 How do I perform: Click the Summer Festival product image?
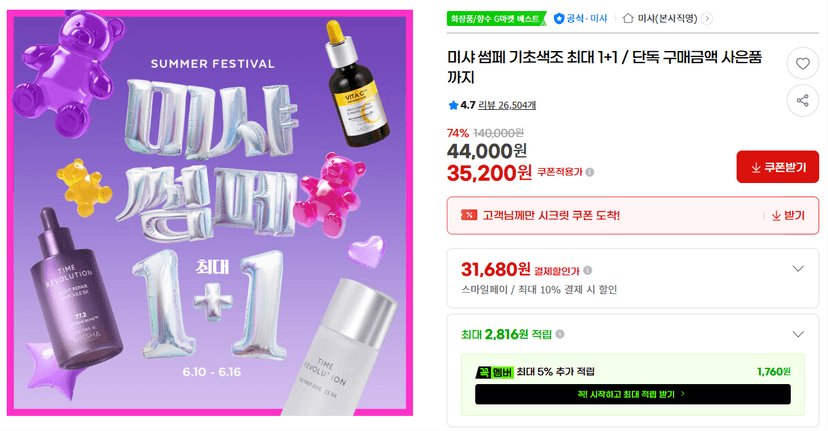pyautogui.click(x=210, y=213)
